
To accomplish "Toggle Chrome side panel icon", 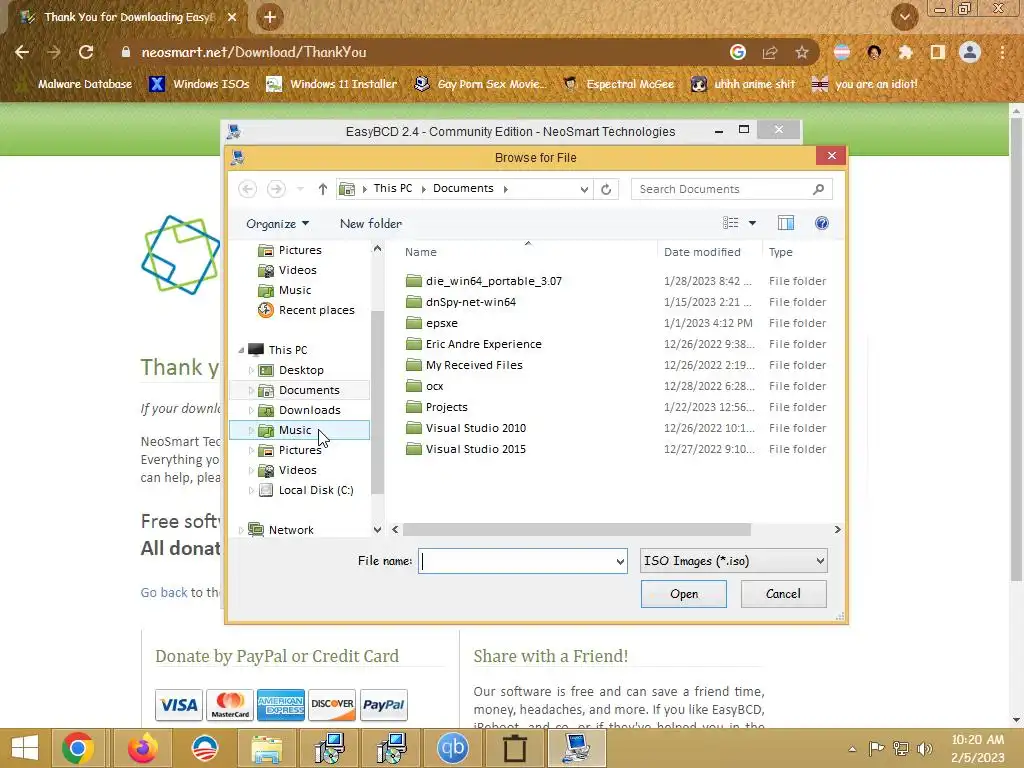I will point(938,52).
